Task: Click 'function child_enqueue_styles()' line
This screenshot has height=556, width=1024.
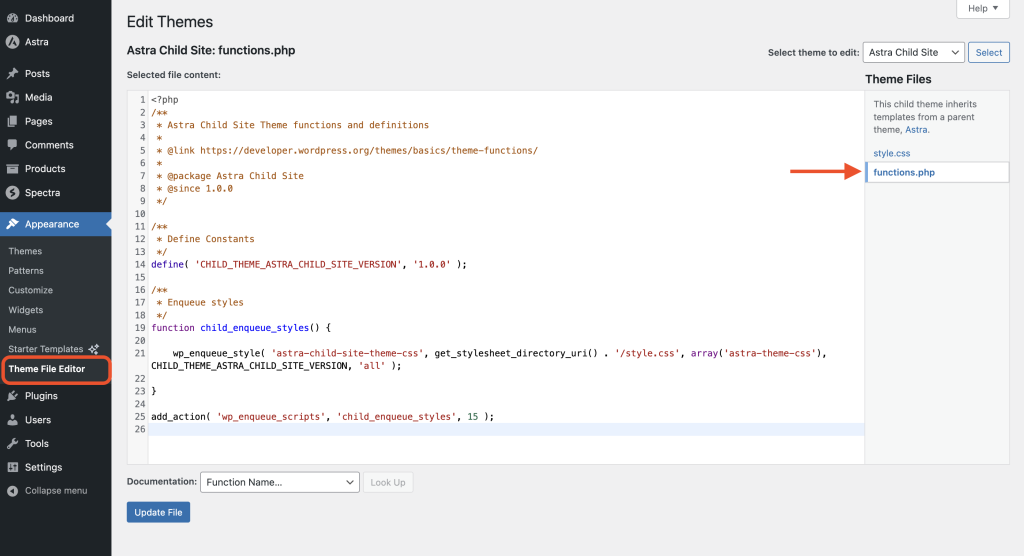Action: point(241,328)
